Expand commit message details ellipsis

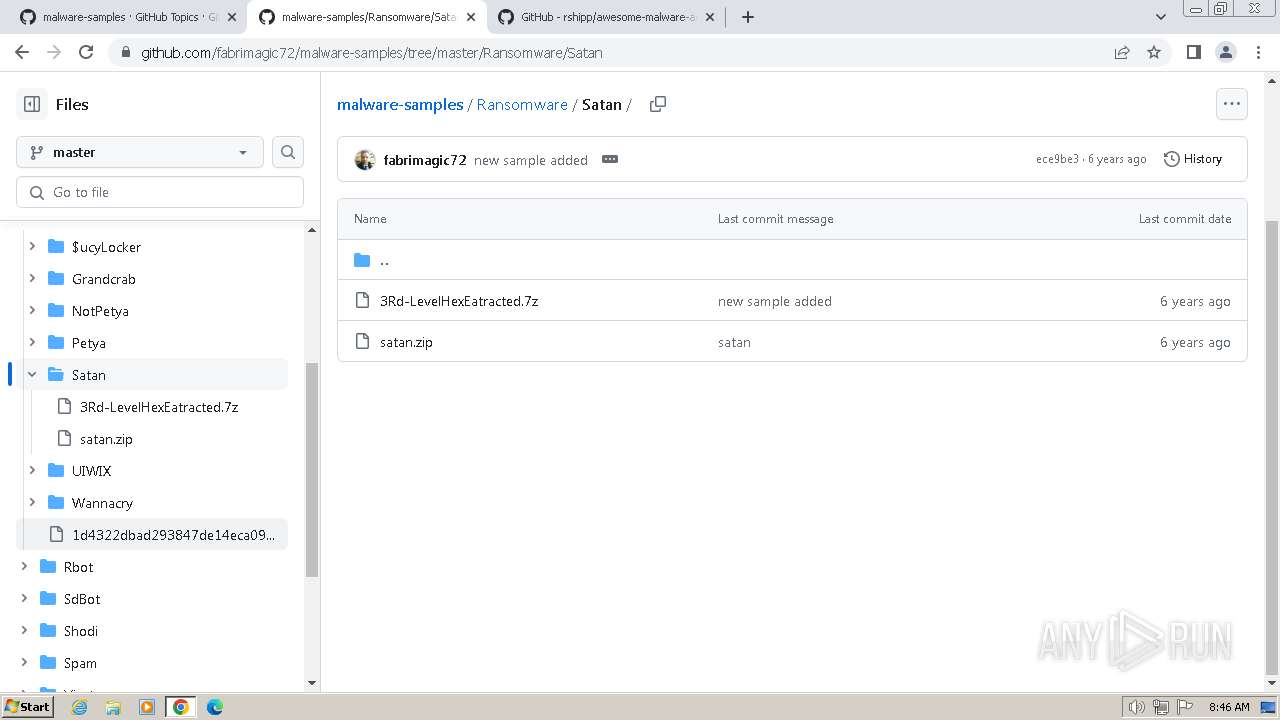(610, 160)
